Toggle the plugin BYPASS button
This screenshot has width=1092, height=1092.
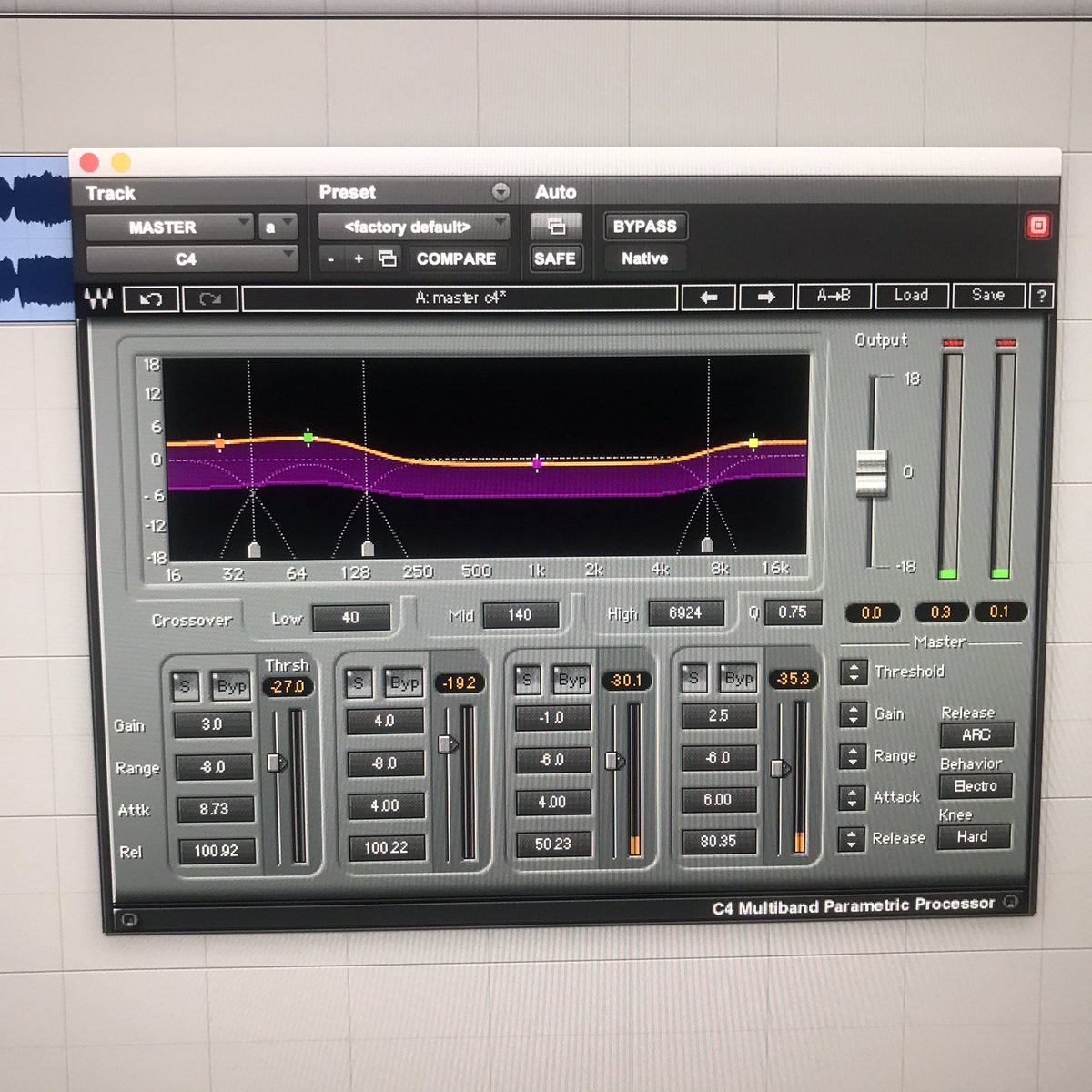coord(645,226)
